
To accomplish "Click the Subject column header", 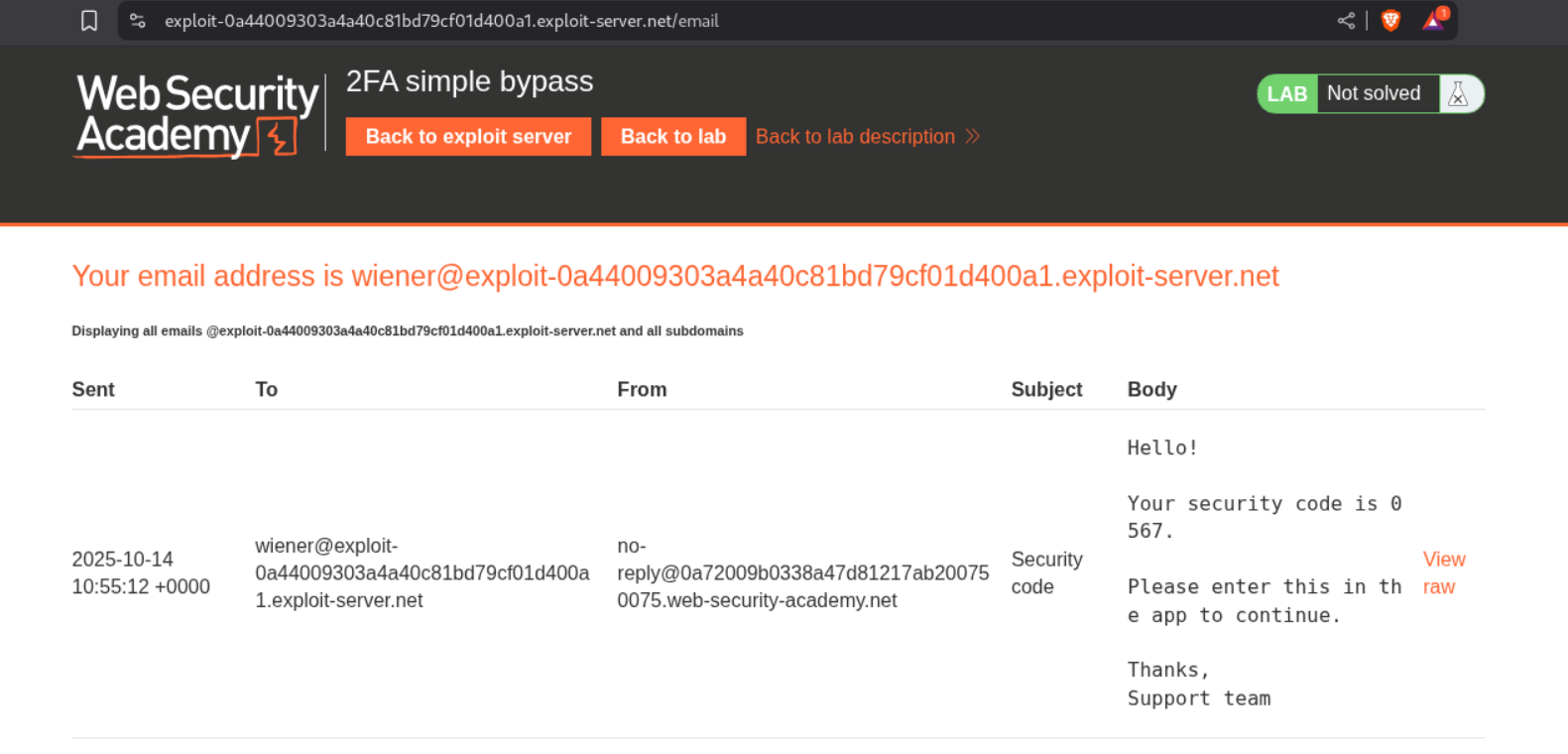I will pos(1046,390).
